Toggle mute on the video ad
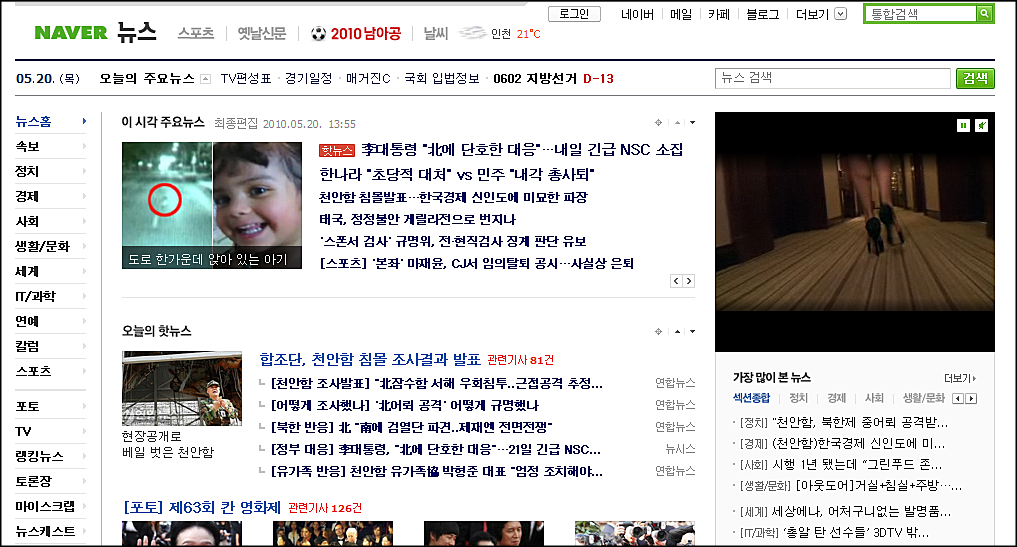Screen dimensions: 1017x547 click(x=982, y=125)
